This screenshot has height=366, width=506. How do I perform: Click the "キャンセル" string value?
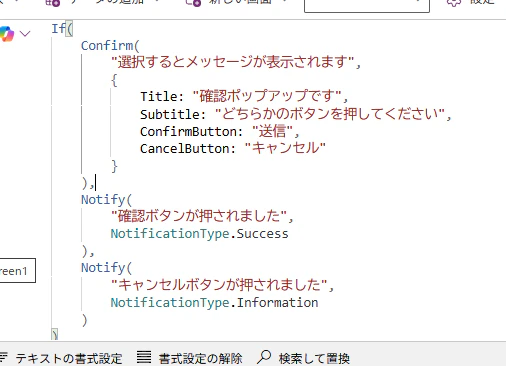285,148
